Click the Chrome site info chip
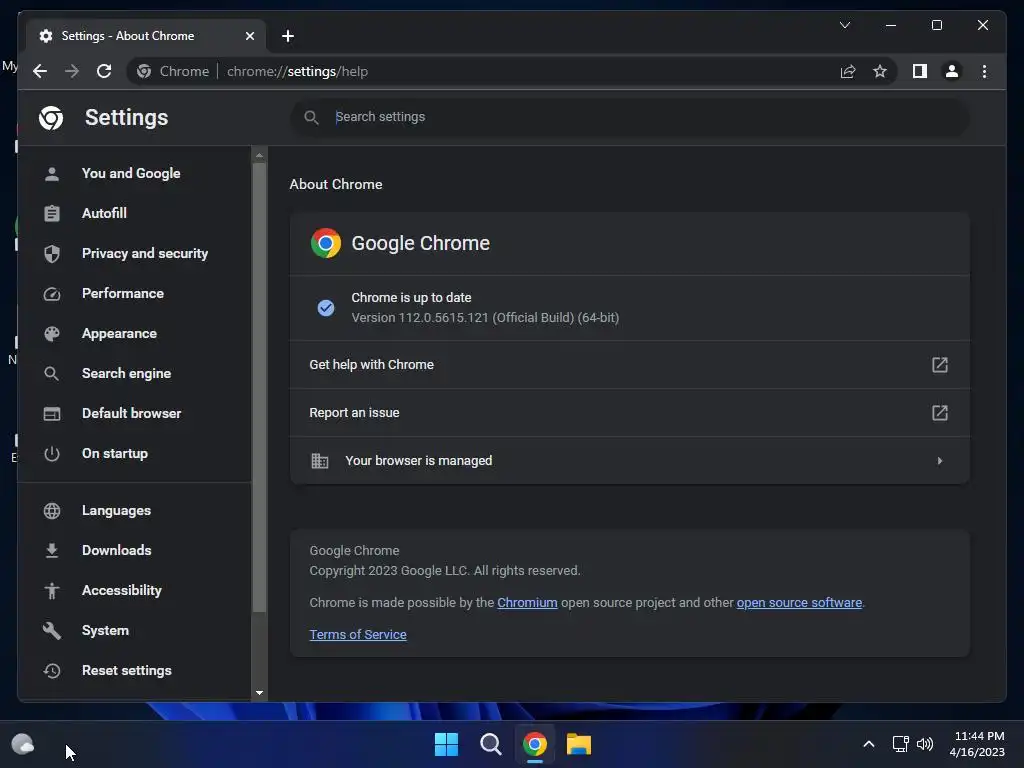The height and width of the screenshot is (768, 1024). (173, 71)
